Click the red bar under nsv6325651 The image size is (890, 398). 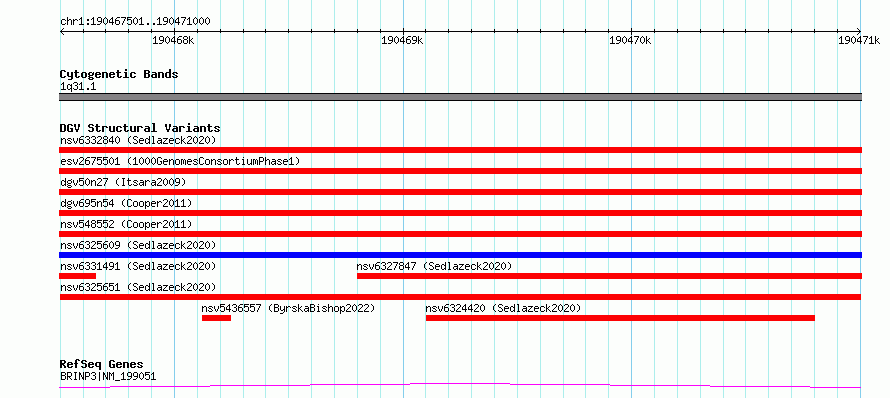pos(460,297)
